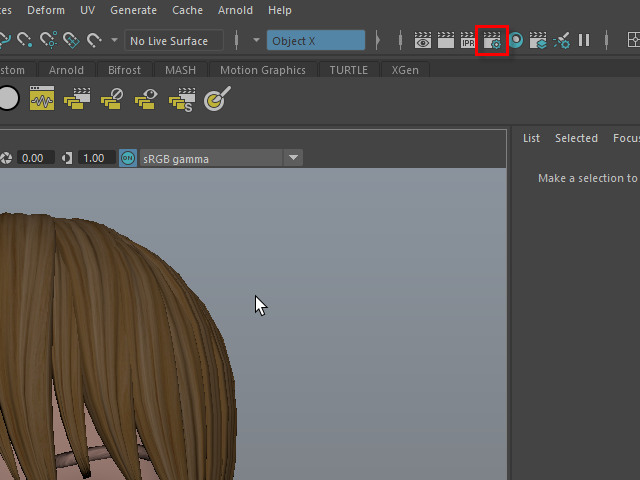Toggle the color management view transform button
Screen dimensions: 640x480
coord(128,158)
